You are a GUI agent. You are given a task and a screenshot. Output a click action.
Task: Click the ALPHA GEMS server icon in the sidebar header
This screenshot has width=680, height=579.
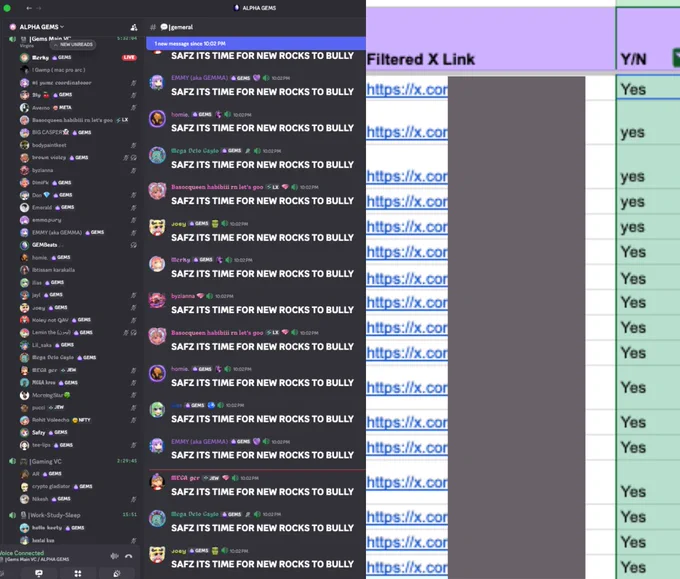[x=13, y=27]
